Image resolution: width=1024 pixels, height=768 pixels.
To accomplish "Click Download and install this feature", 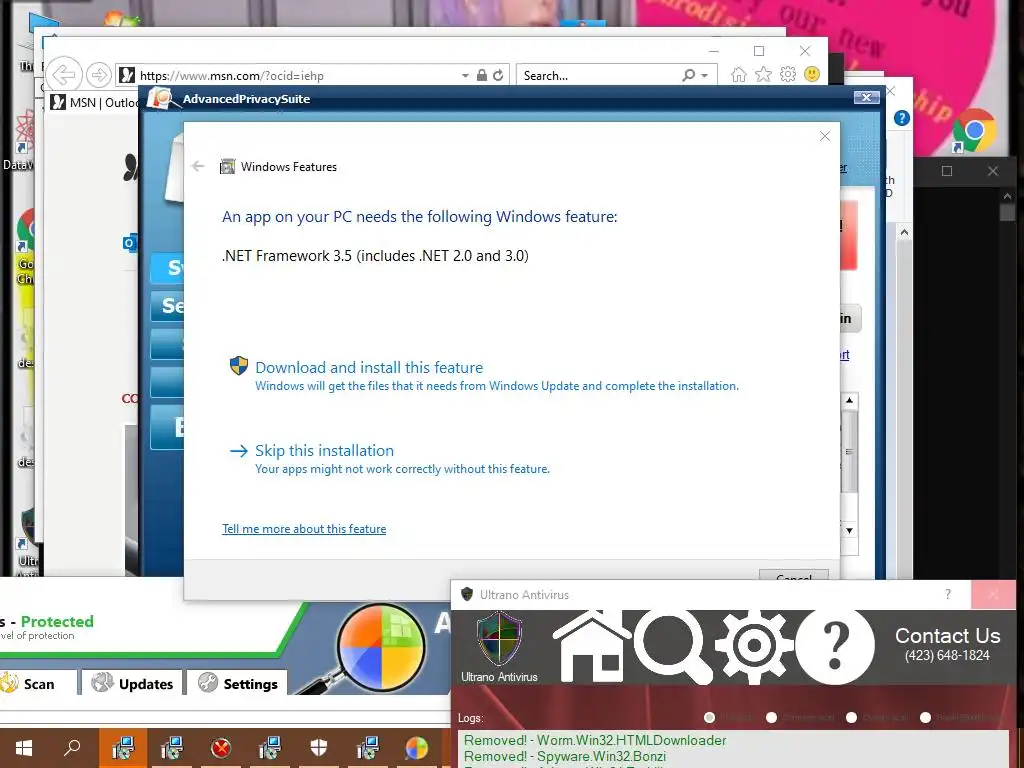I will tap(369, 368).
